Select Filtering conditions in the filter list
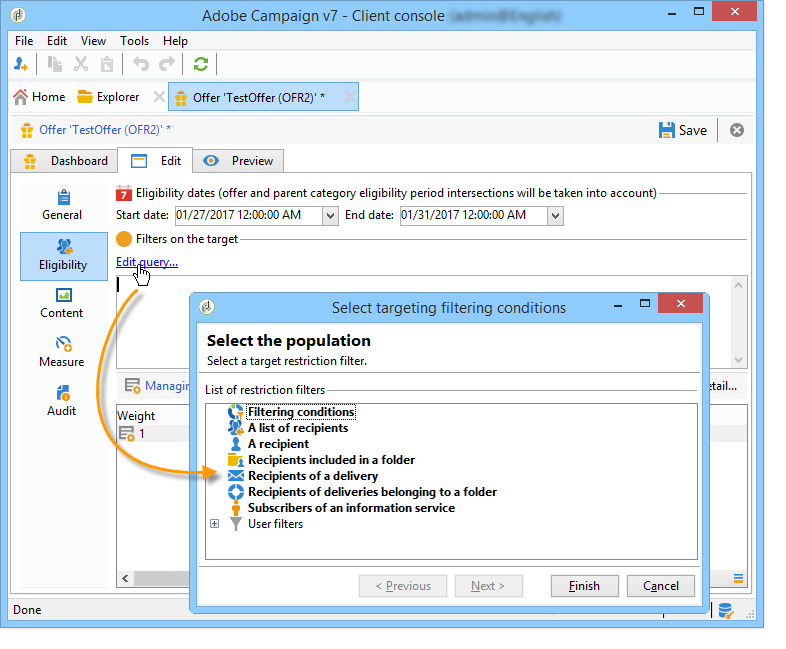786x649 pixels. click(x=301, y=412)
